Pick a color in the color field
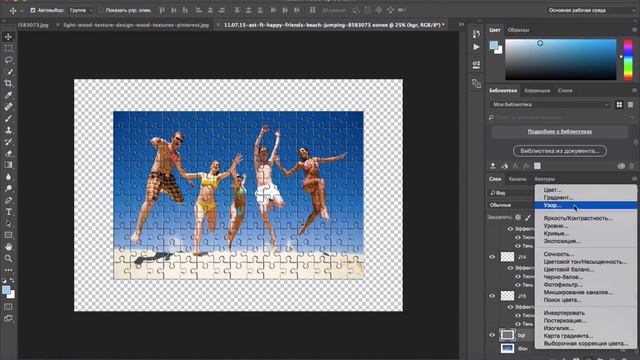Screen dimensions: 640x360 [561, 59]
